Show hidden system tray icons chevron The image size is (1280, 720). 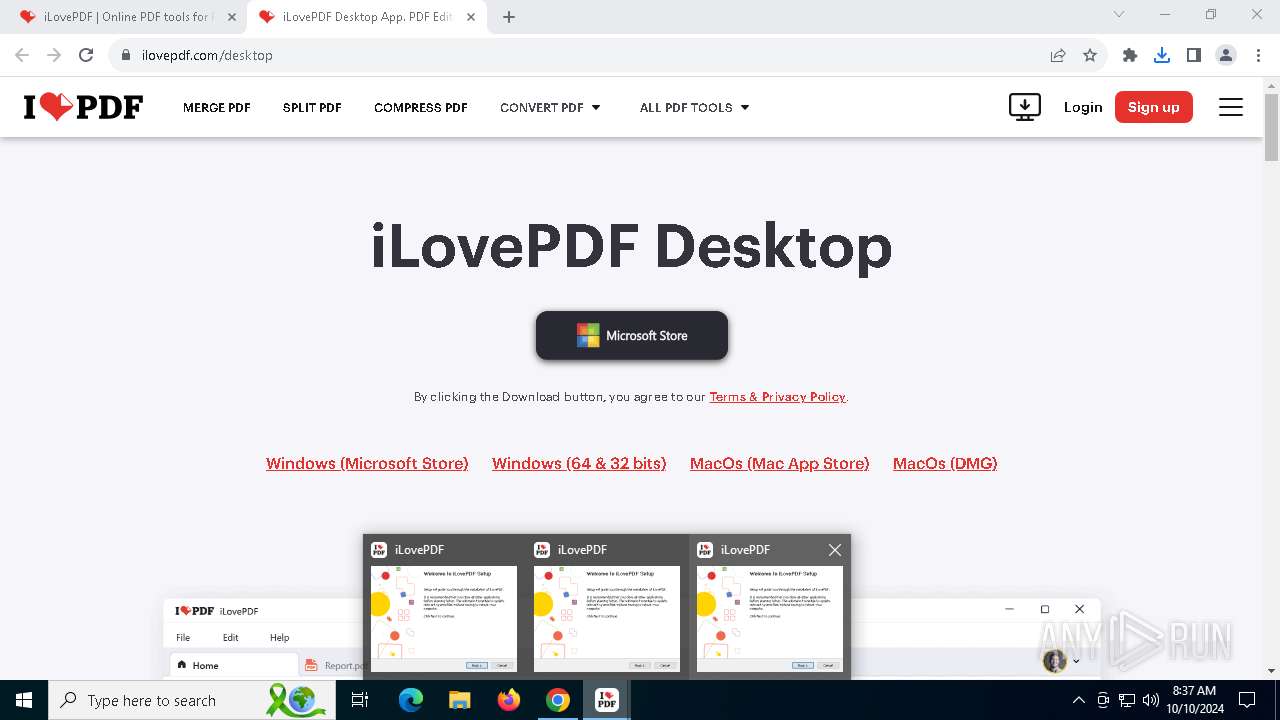pos(1079,700)
